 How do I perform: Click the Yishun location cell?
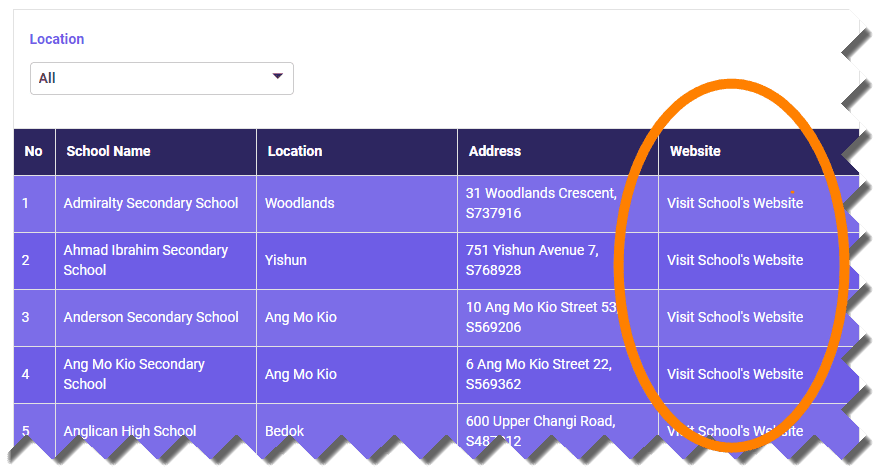[x=357, y=261]
